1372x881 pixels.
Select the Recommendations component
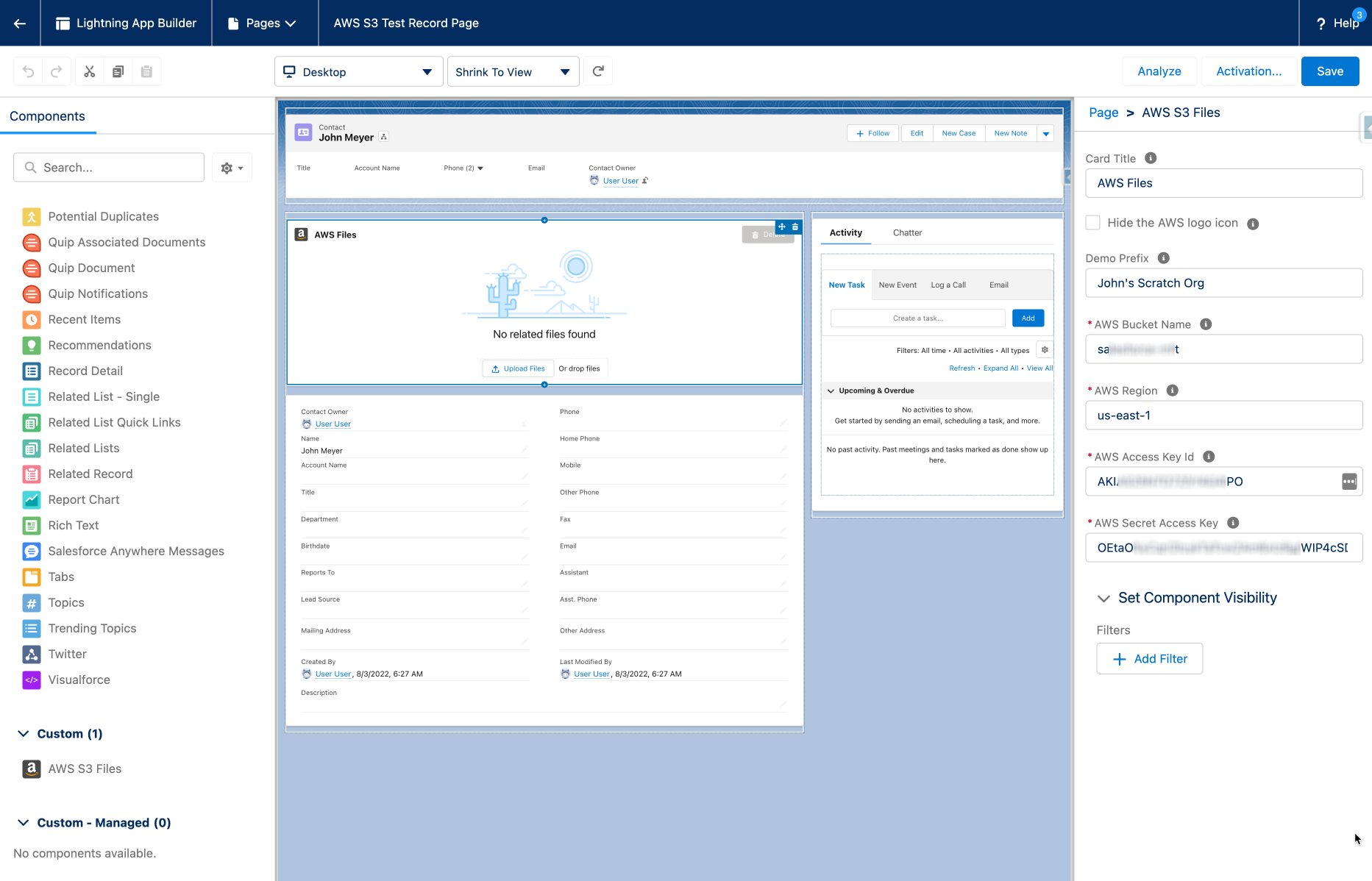point(87,345)
